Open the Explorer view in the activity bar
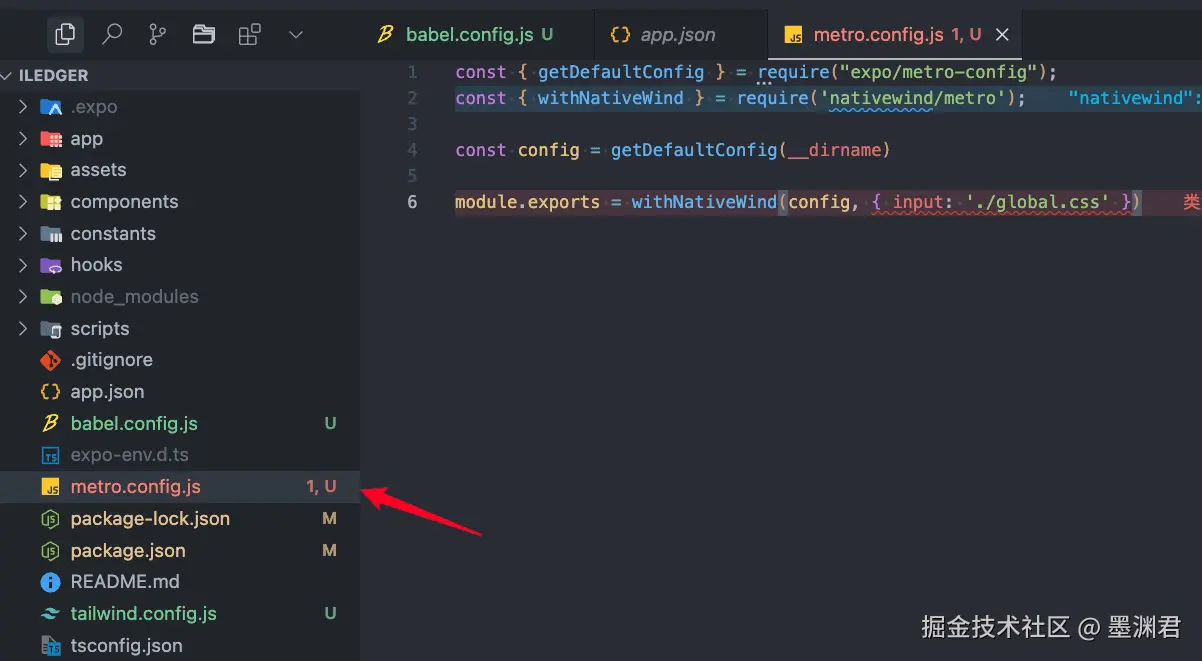Screen dimensions: 1202x661 65,35
